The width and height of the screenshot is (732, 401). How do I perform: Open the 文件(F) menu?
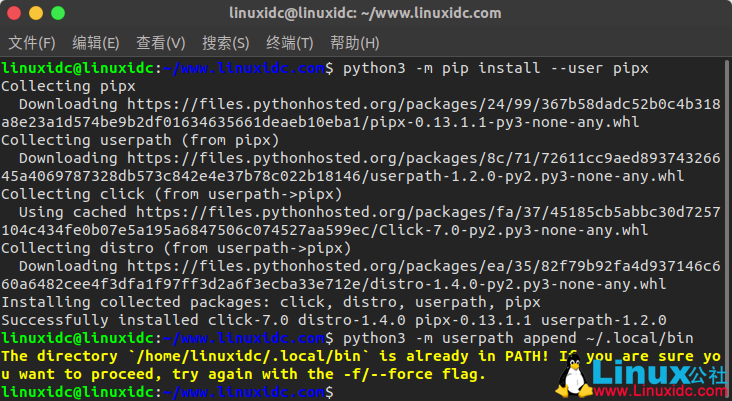[32, 43]
